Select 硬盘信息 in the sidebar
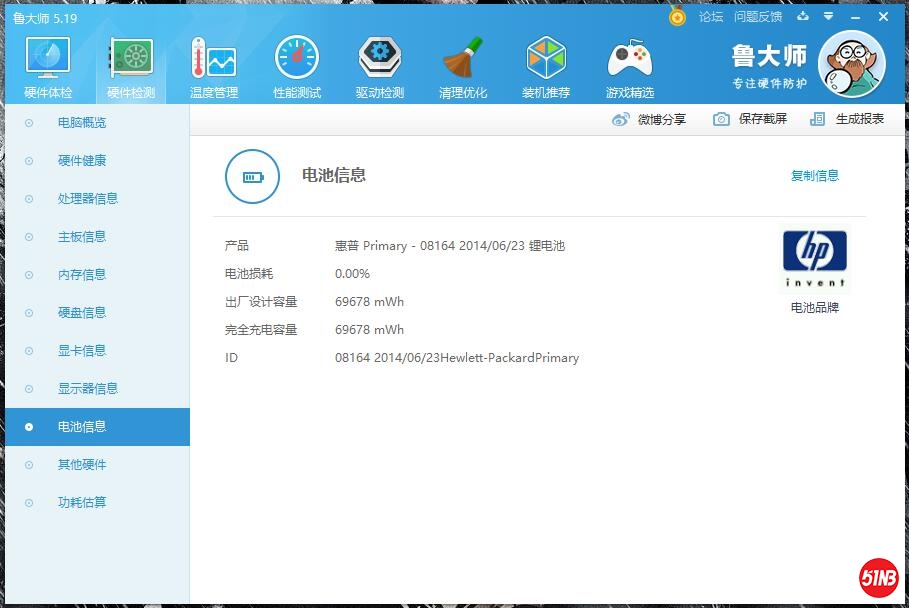The height and width of the screenshot is (608, 909). pos(82,313)
